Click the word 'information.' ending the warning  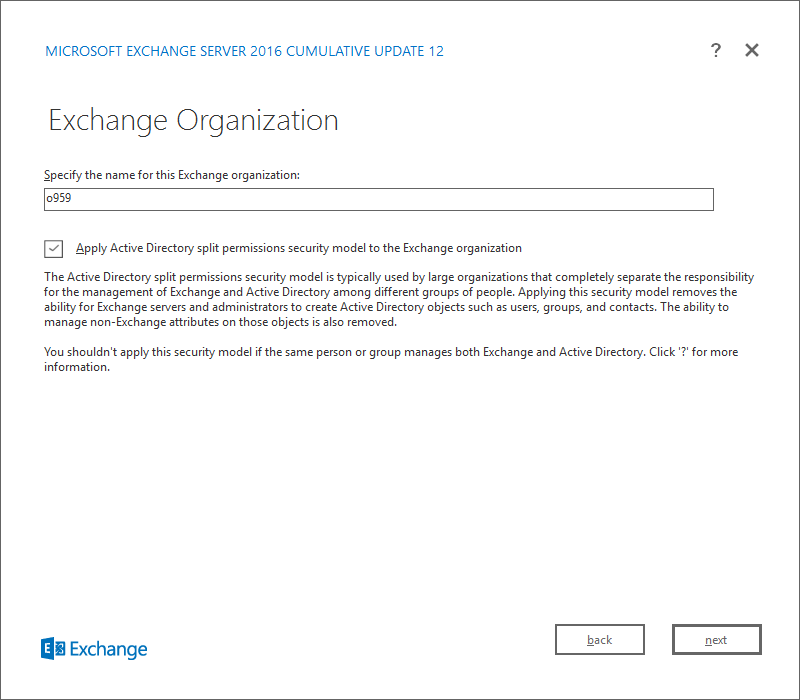pyautogui.click(x=77, y=367)
